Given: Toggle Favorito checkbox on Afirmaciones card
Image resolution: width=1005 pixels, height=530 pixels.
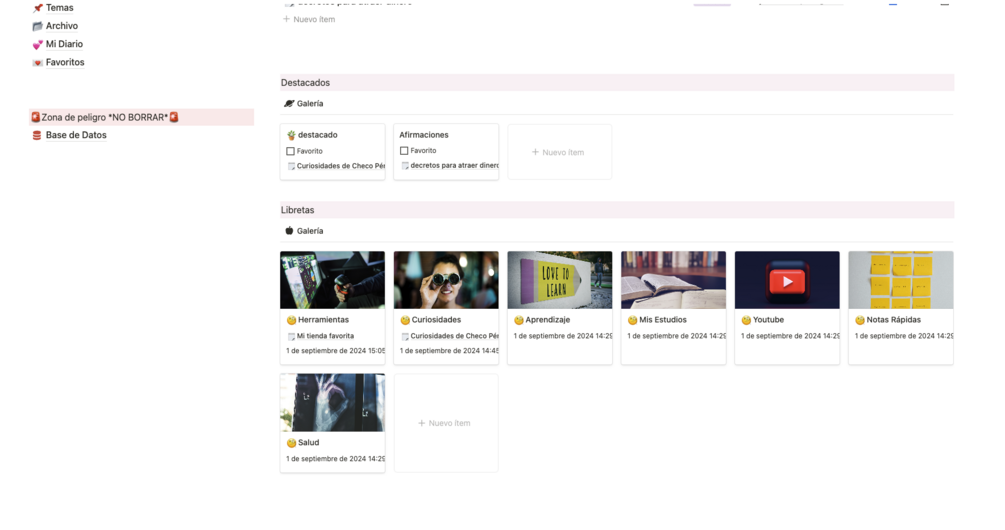Looking at the screenshot, I should pyautogui.click(x=404, y=151).
